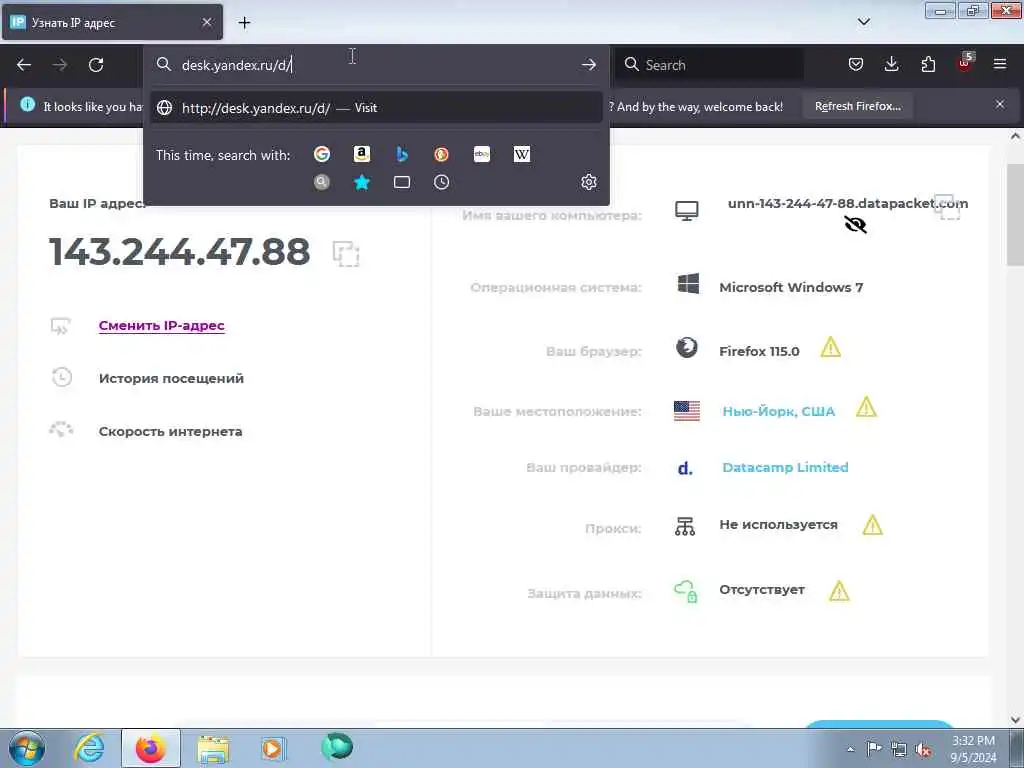Image resolution: width=1024 pixels, height=768 pixels.
Task: Click the Firefox 115.0 browser text
Action: point(759,351)
